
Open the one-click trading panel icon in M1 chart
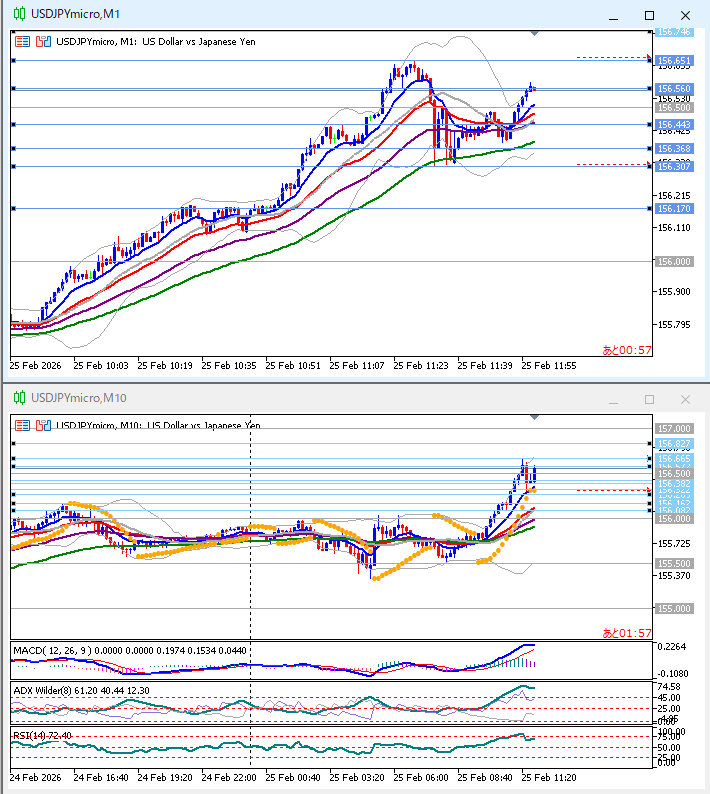click(x=42, y=42)
